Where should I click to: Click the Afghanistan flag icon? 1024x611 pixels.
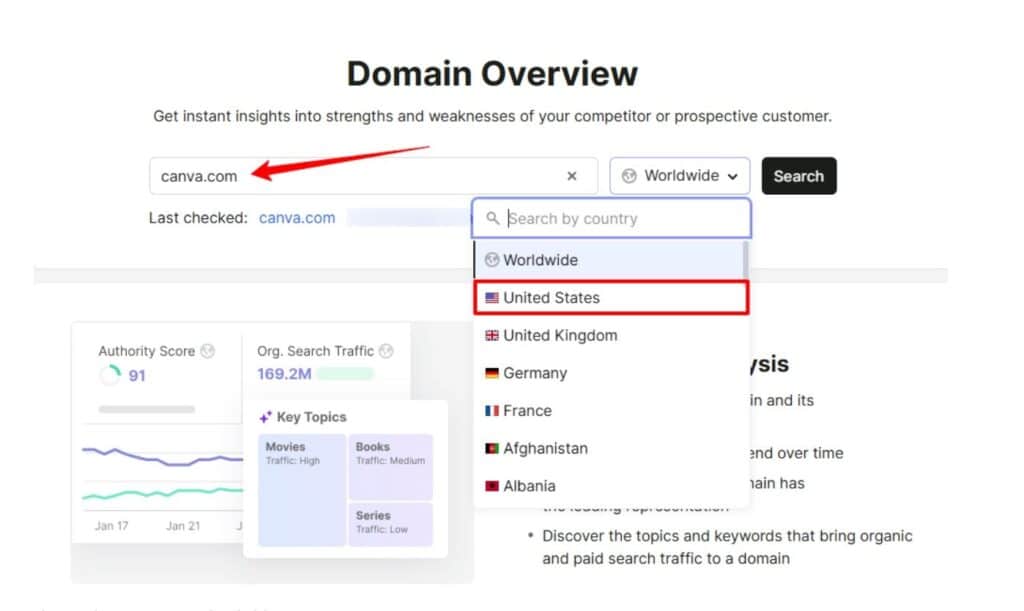point(492,448)
